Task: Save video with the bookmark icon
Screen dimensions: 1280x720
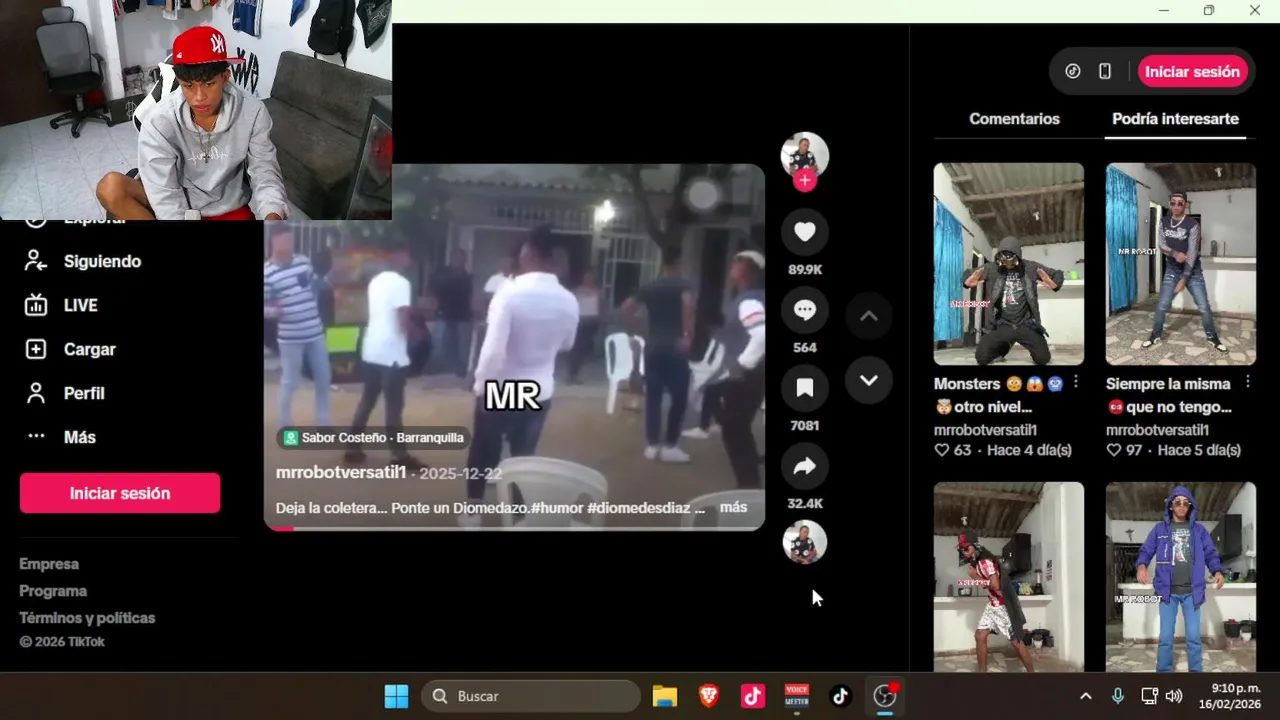Action: [x=805, y=388]
